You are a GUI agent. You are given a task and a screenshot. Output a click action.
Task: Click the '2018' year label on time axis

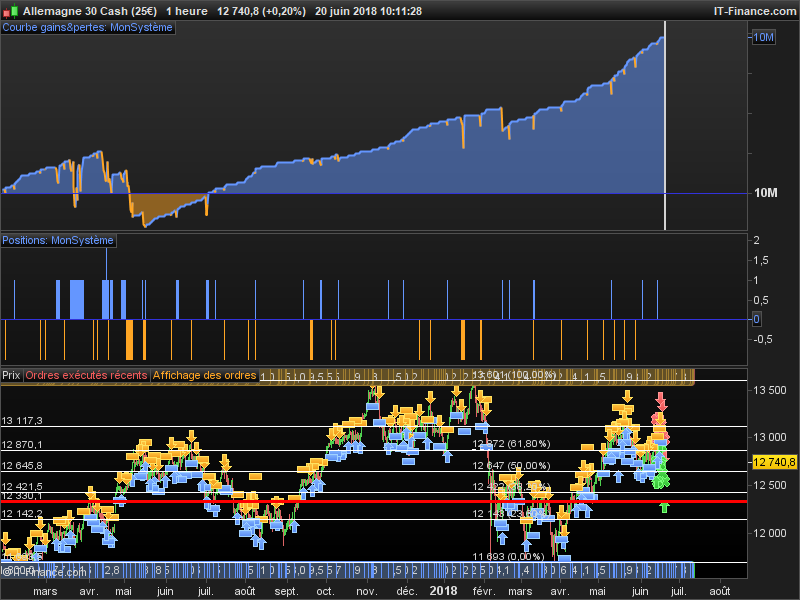pyautogui.click(x=443, y=591)
